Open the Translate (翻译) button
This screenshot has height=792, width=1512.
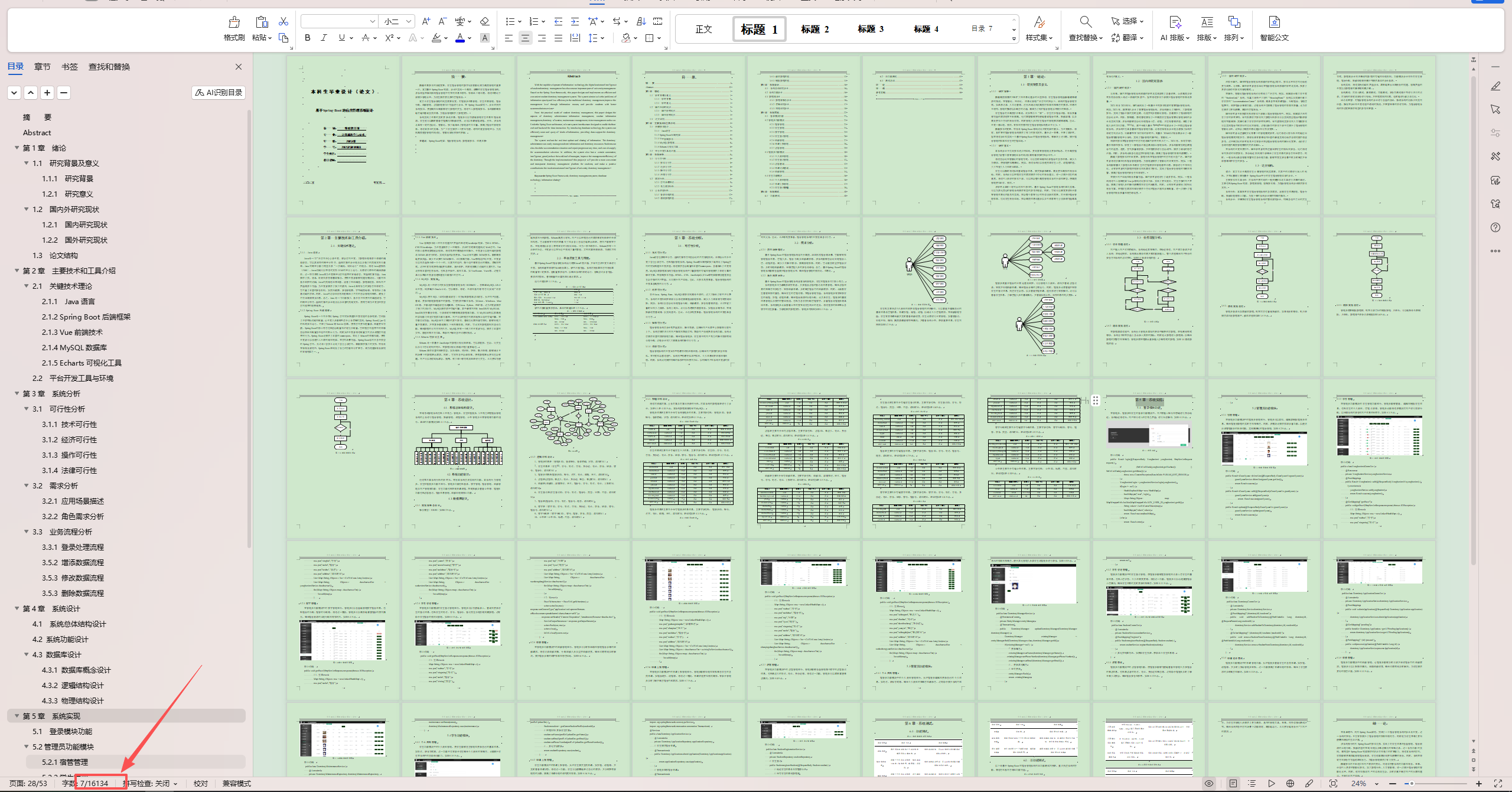pyautogui.click(x=1127, y=38)
